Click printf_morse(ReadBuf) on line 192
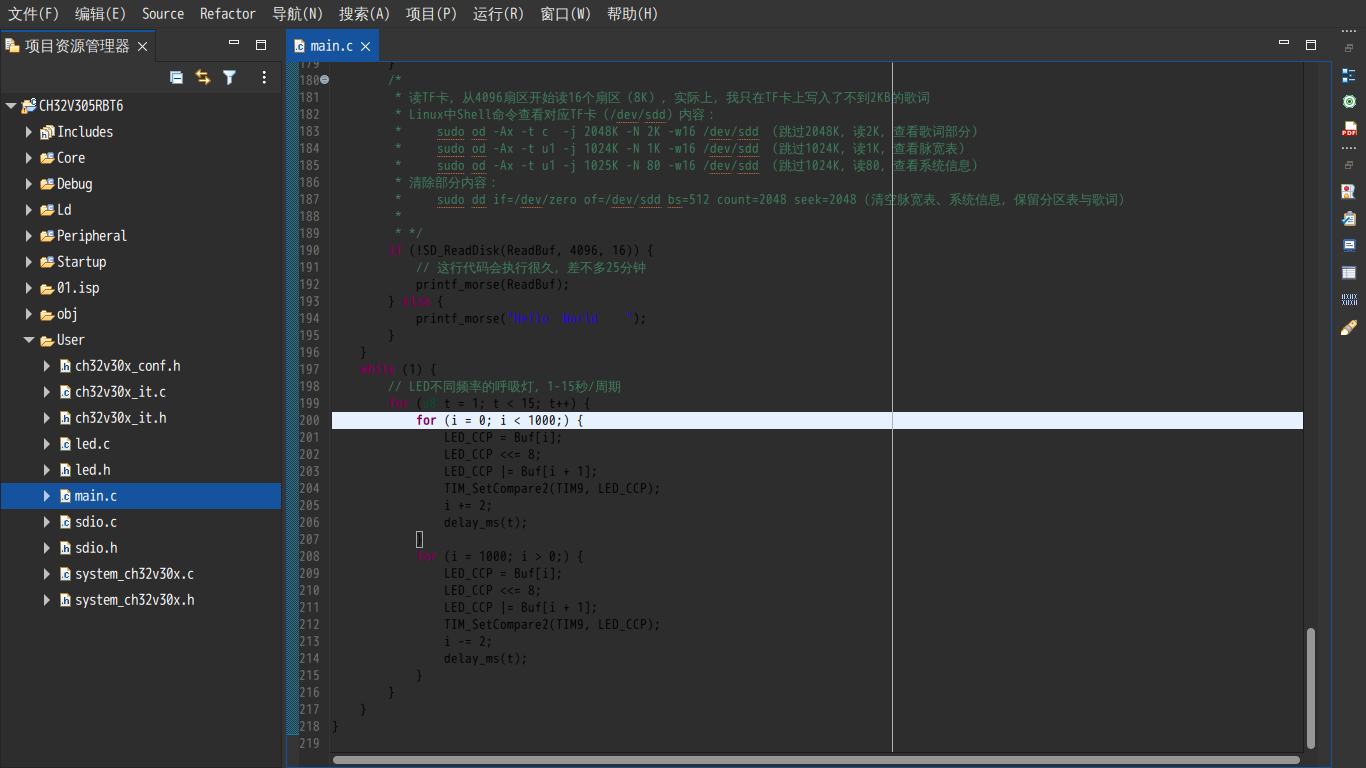The width and height of the screenshot is (1366, 768). (x=493, y=285)
